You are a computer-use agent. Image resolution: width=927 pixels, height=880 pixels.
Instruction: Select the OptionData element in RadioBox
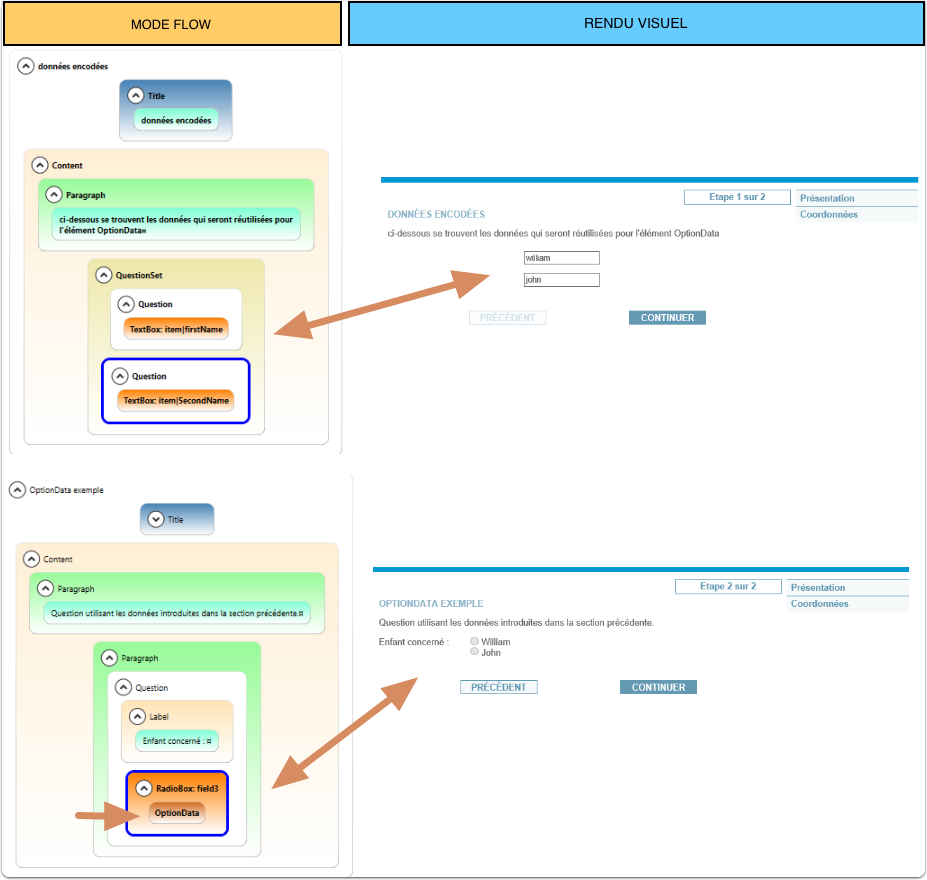177,813
